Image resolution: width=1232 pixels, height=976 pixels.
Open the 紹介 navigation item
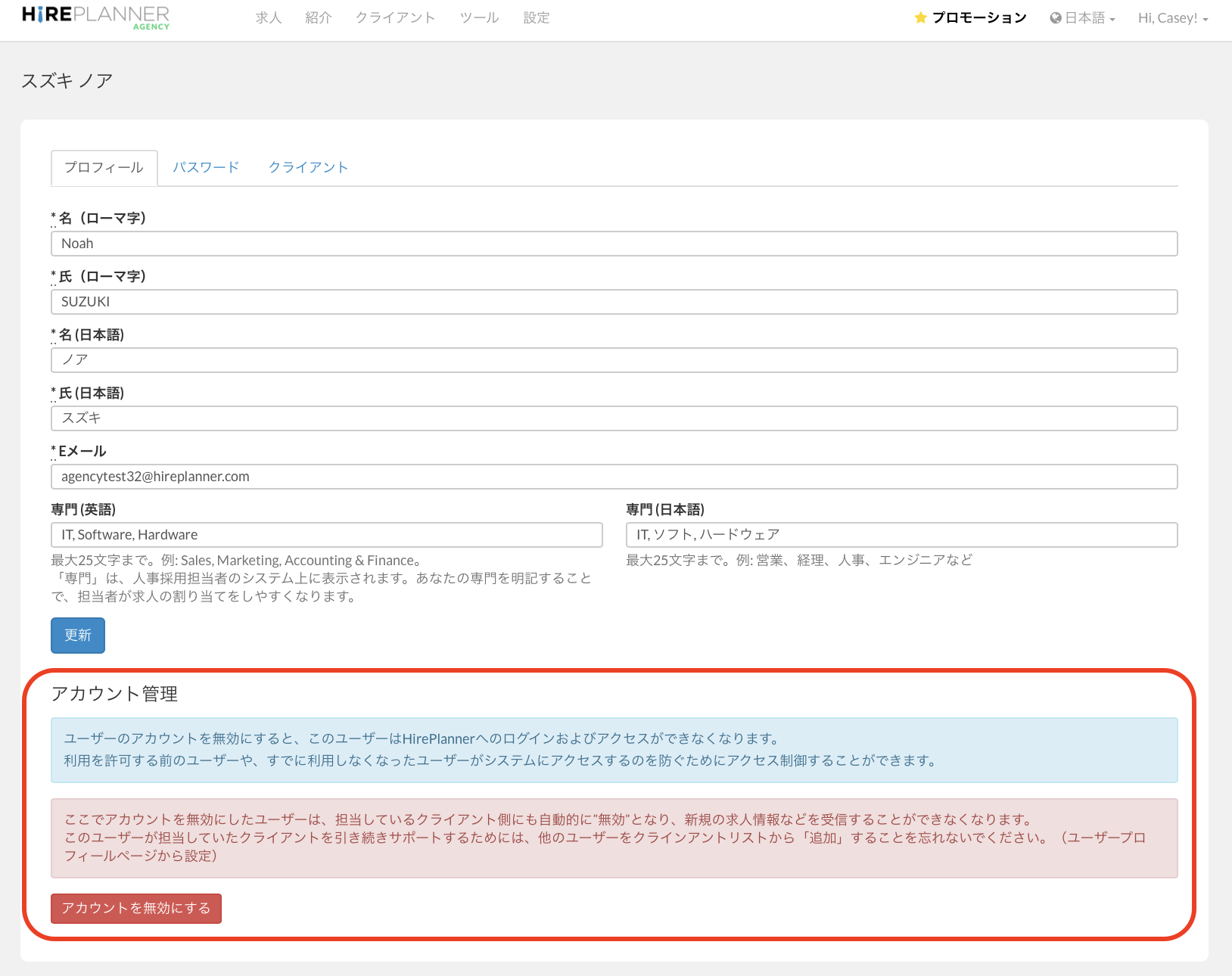tap(319, 18)
